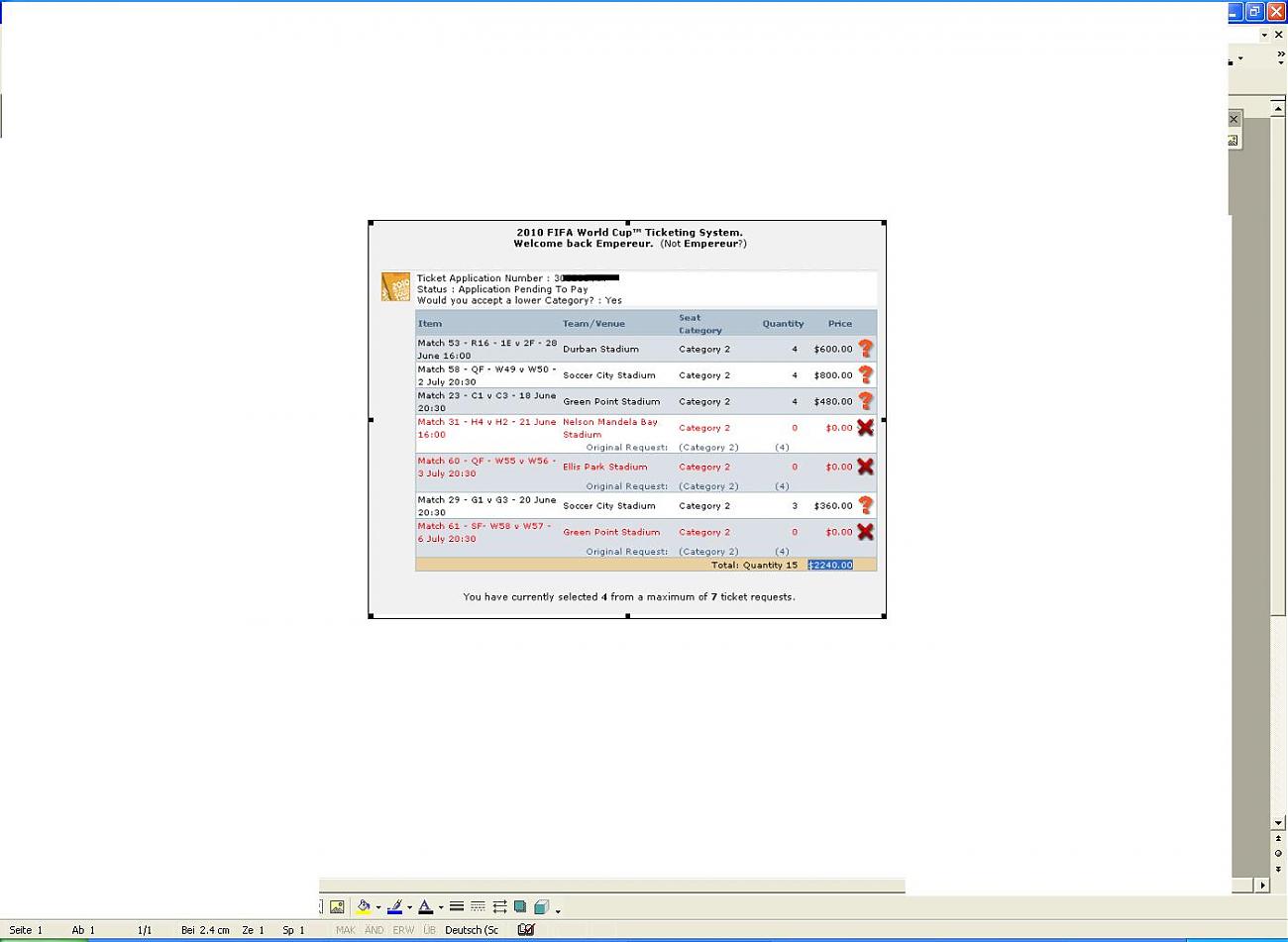Toggle ÜB overtype mode in status bar

[x=429, y=930]
